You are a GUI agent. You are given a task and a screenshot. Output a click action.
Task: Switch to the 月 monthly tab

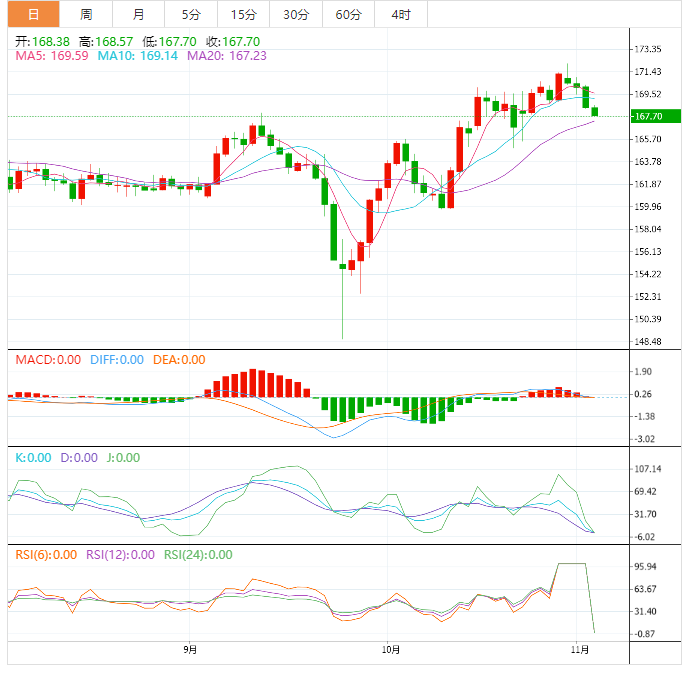click(x=139, y=14)
